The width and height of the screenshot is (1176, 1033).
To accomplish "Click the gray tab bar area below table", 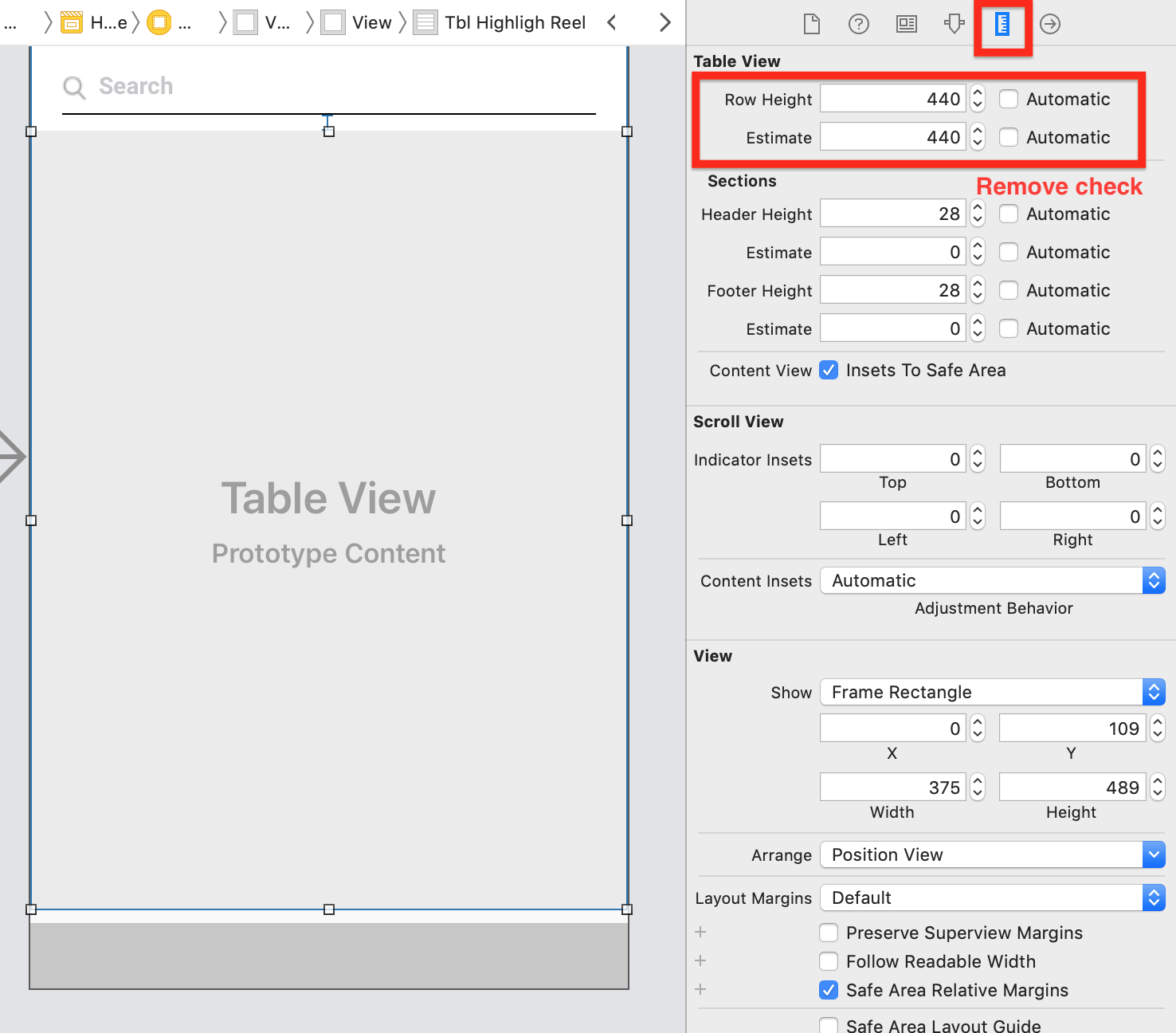I will coord(329,956).
